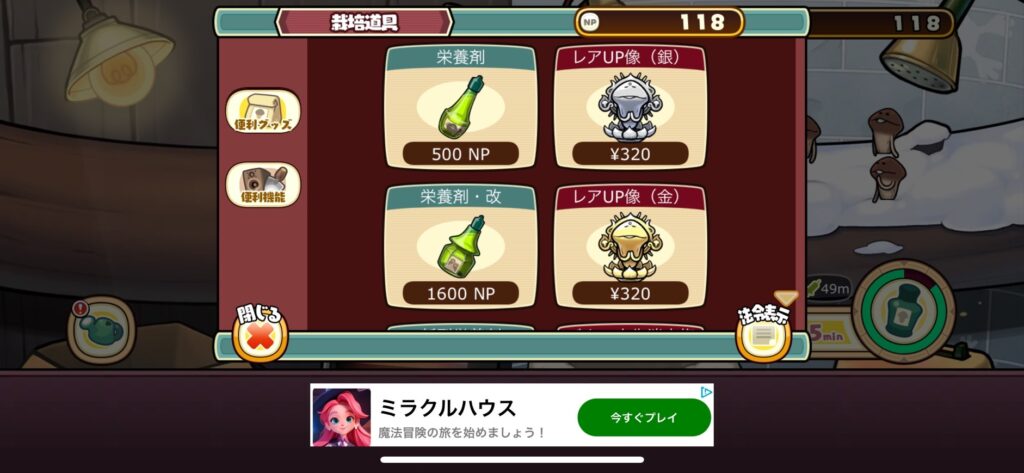1024x473 pixels.
Task: Purchase gold statue for ¥320
Action: (x=630, y=293)
